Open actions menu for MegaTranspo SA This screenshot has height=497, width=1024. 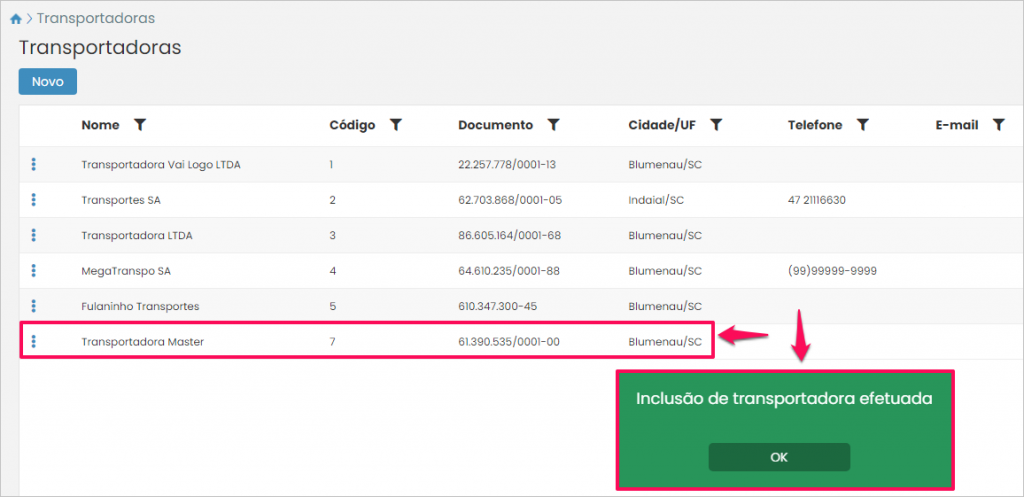[34, 271]
